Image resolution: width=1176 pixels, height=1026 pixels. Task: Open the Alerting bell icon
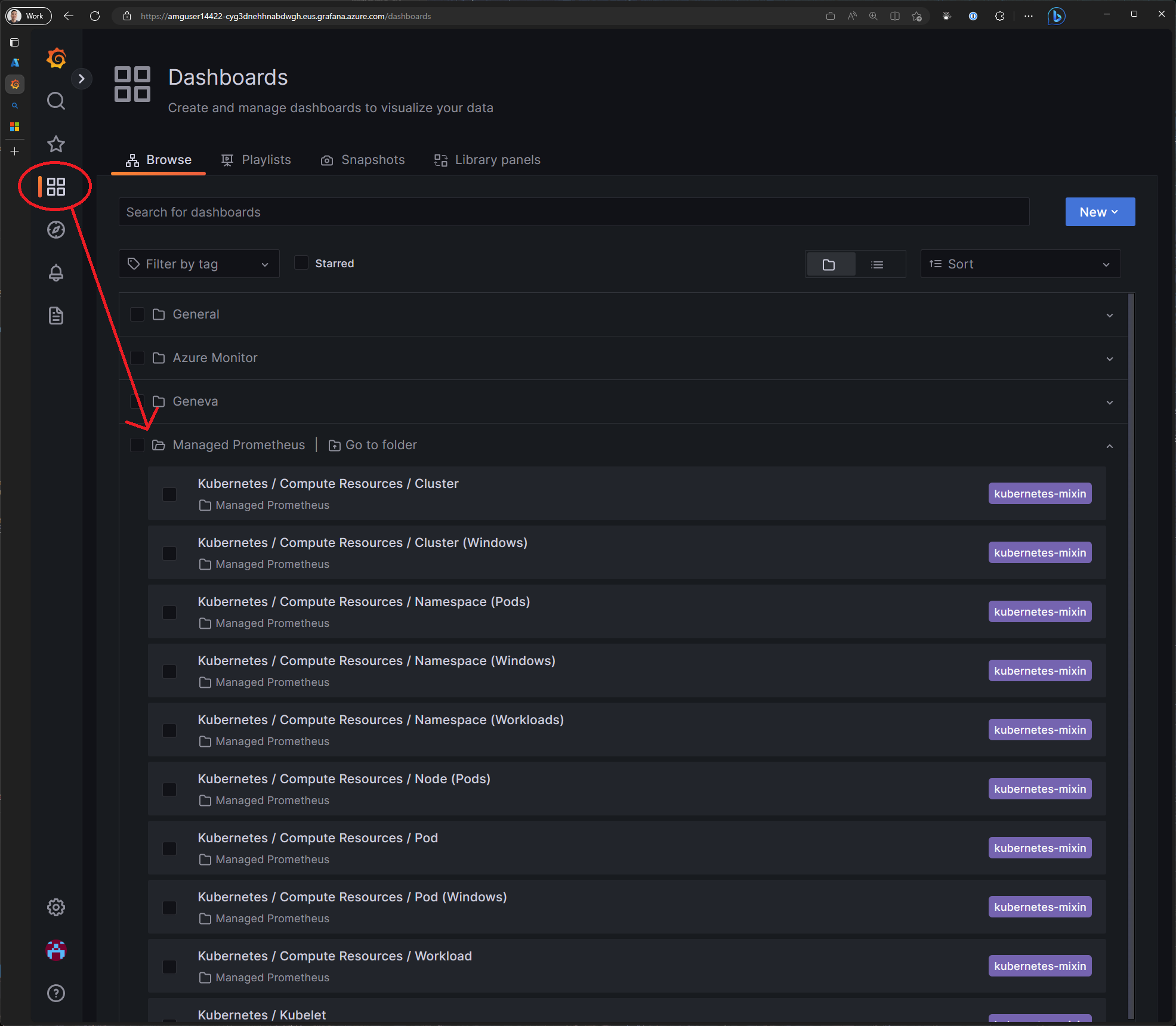[56, 273]
